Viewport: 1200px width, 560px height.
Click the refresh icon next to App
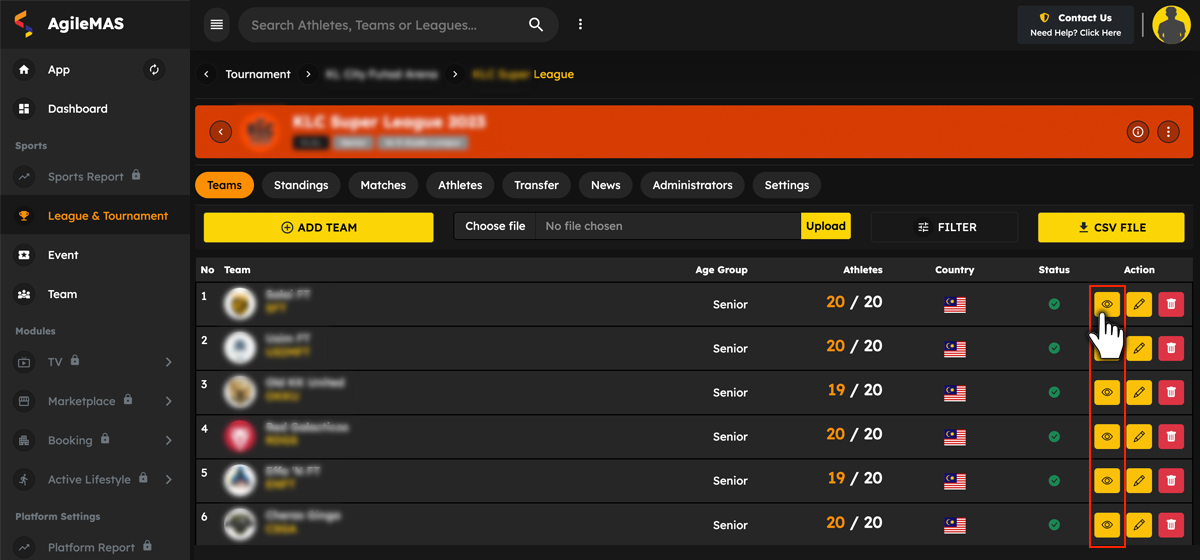click(154, 70)
